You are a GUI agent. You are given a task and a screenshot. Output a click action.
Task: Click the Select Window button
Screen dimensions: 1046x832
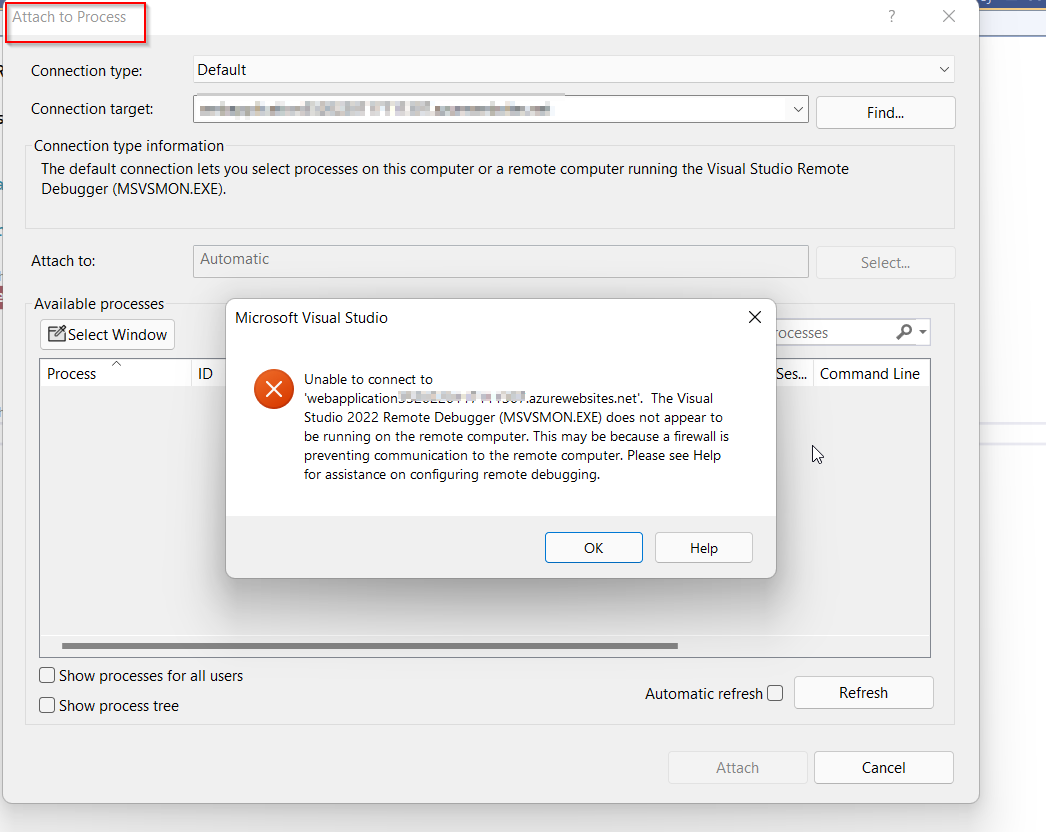107,334
